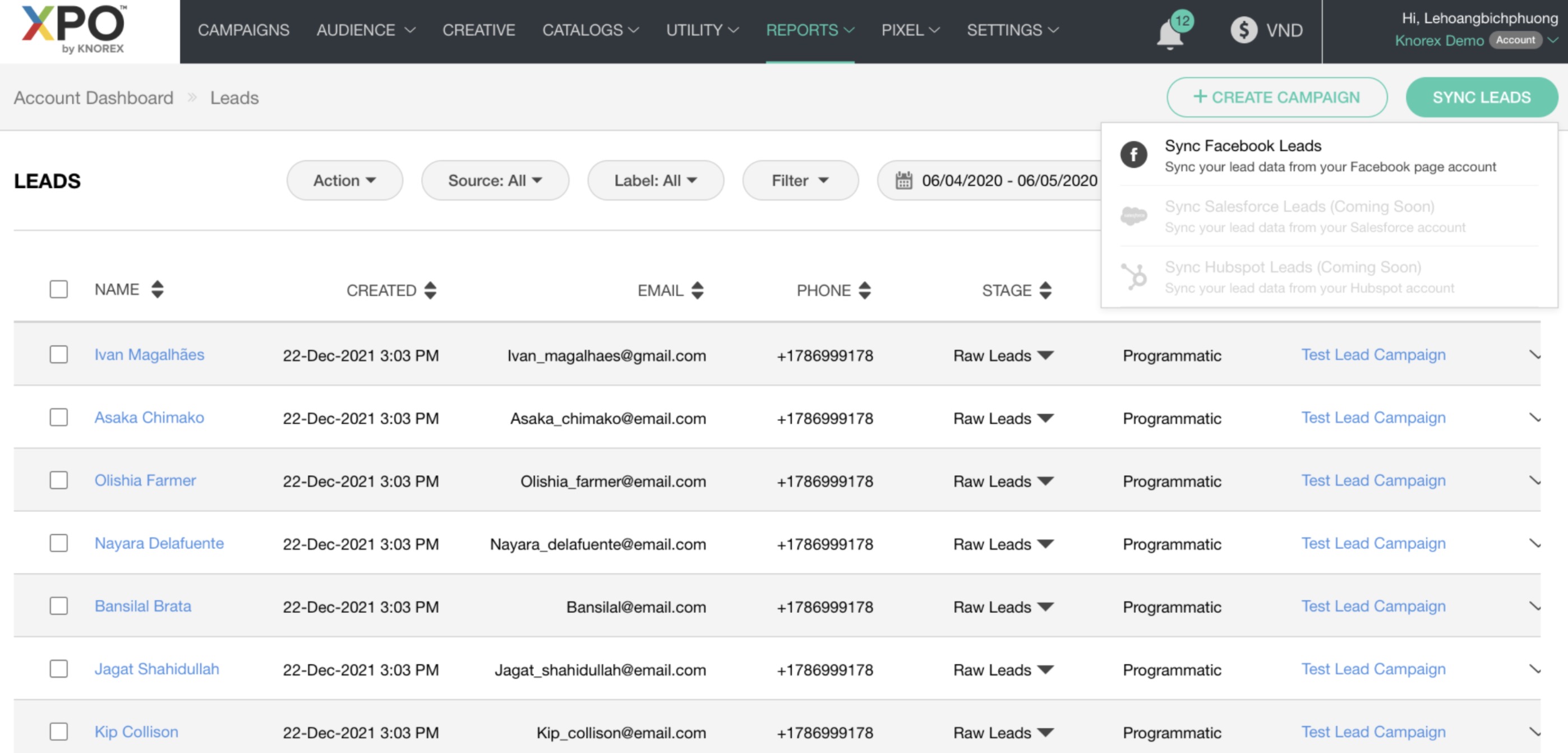
Task: Open the Label: All dropdown
Action: [655, 180]
